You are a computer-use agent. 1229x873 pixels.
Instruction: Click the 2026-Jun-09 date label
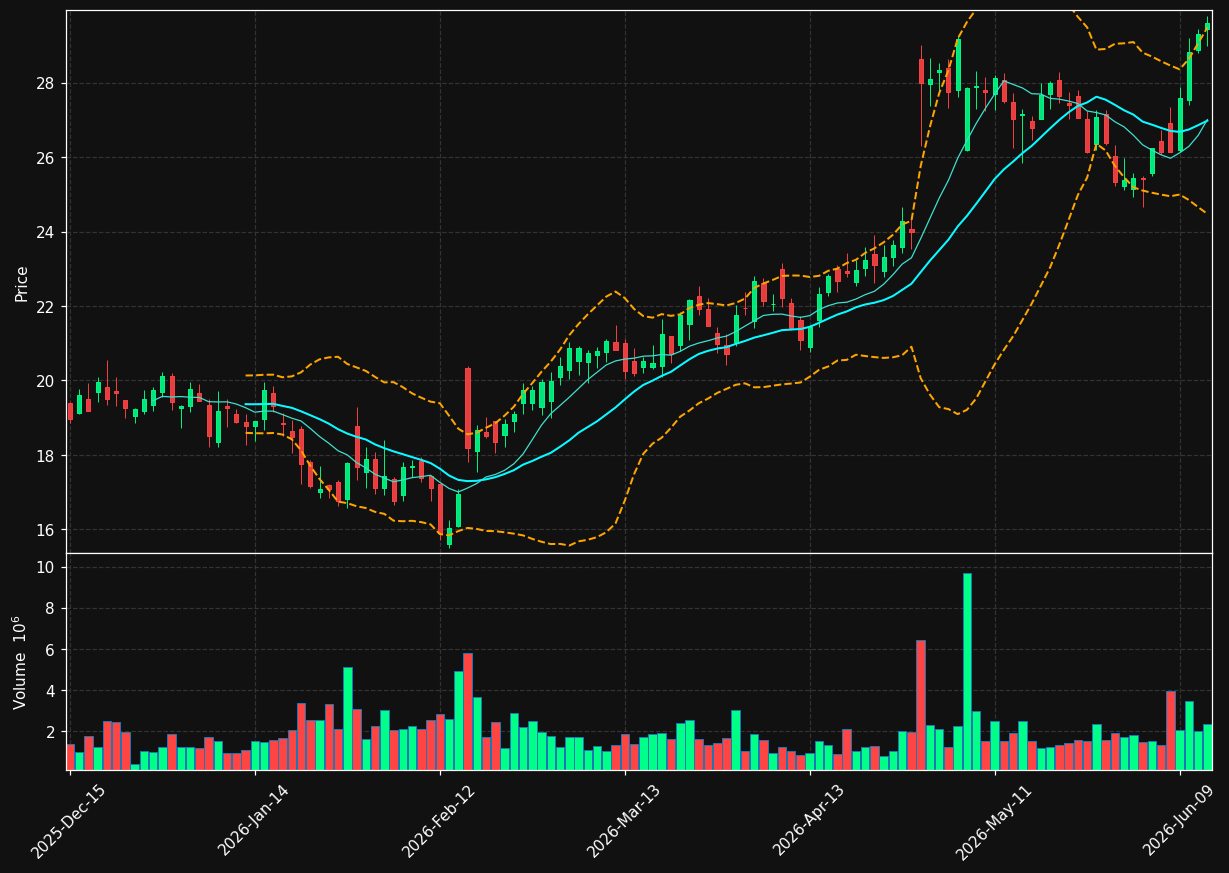(1179, 822)
